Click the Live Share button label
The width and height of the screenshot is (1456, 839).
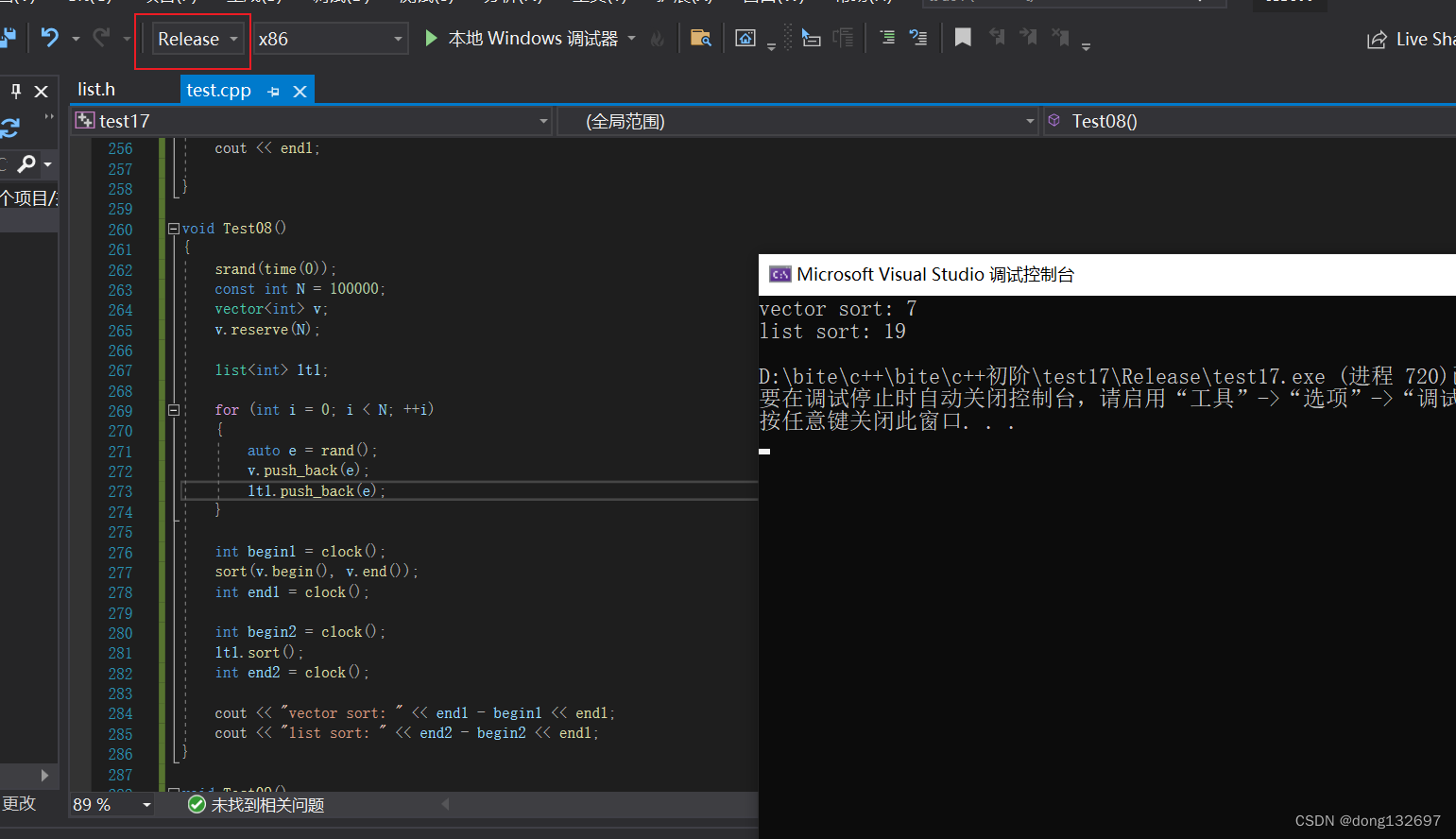click(1426, 40)
